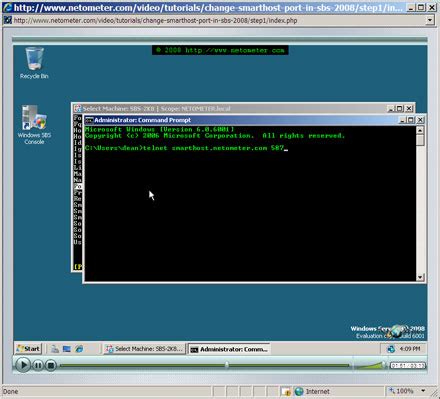Pause the tutorial video
The height and width of the screenshot is (399, 440).
pyautogui.click(x=38, y=366)
